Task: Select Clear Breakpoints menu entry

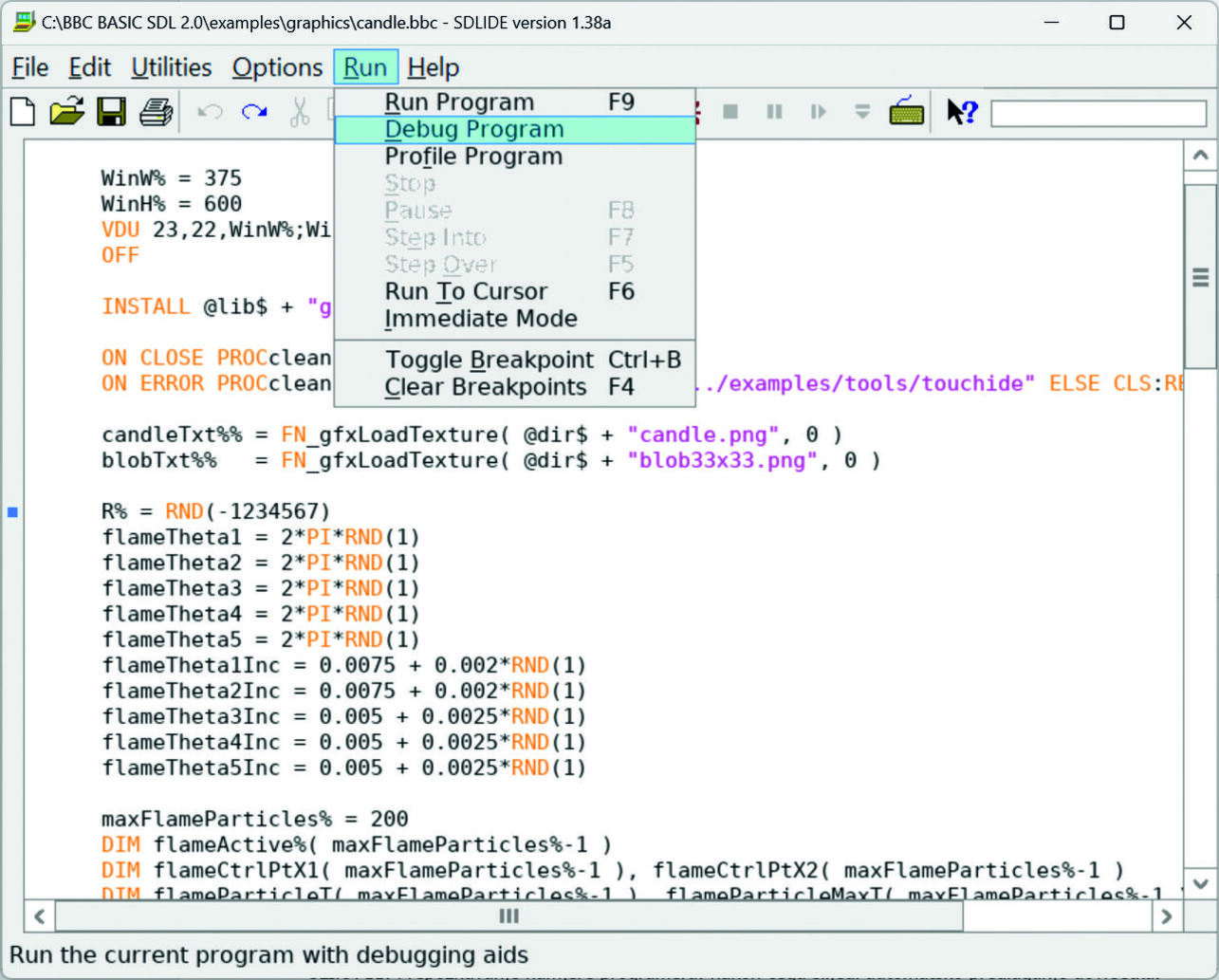Action: click(515, 387)
